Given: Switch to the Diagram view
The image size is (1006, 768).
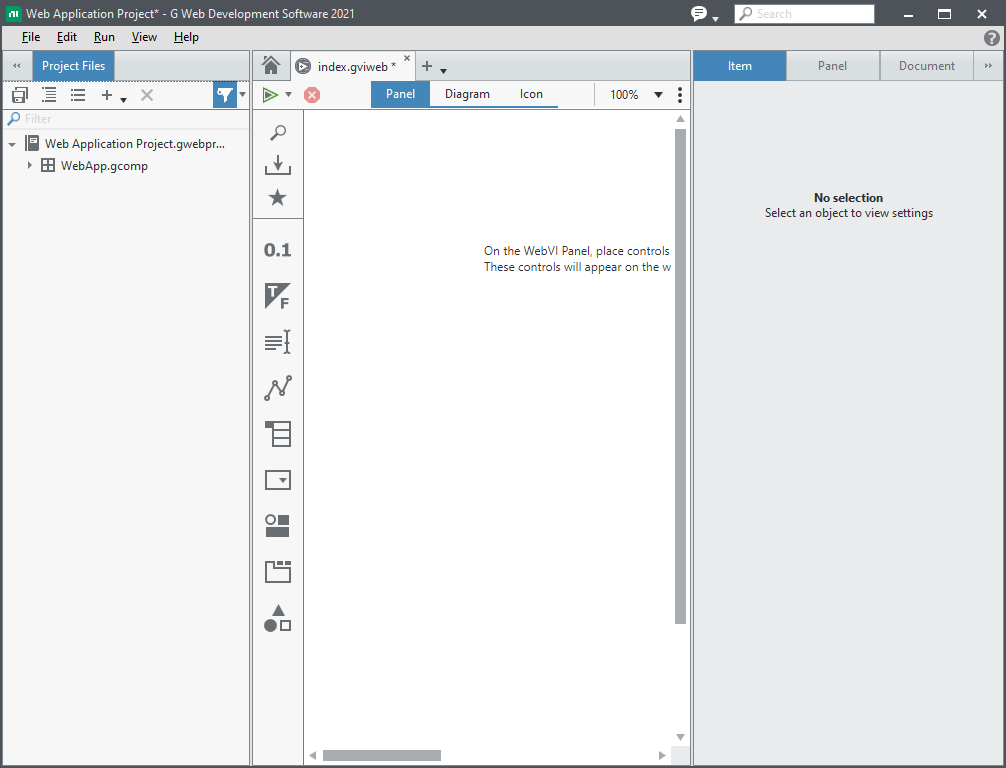Looking at the screenshot, I should [467, 94].
